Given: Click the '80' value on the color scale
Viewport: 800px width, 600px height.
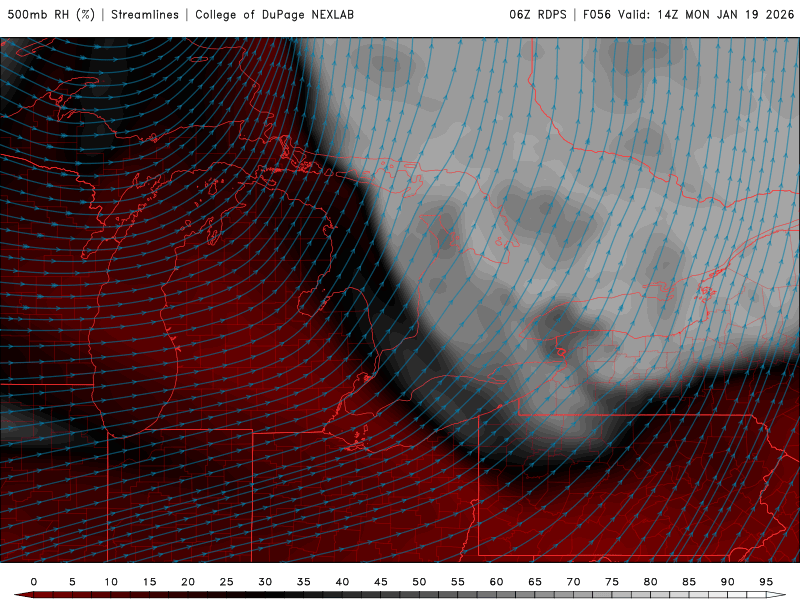Looking at the screenshot, I should pos(651,582).
